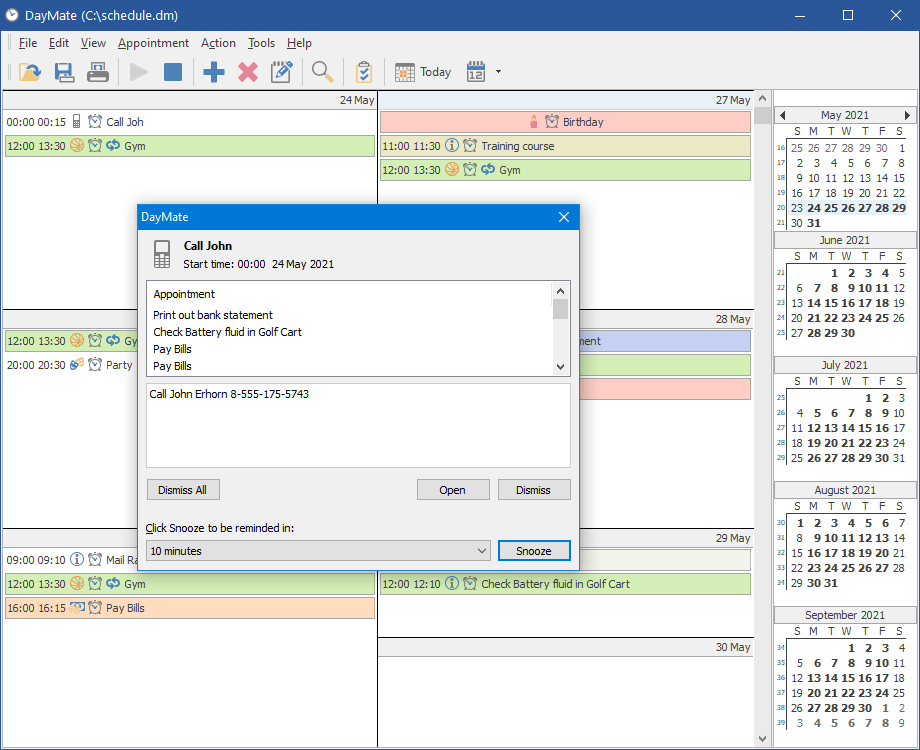
Task: Click the red X delete icon
Action: [x=248, y=72]
